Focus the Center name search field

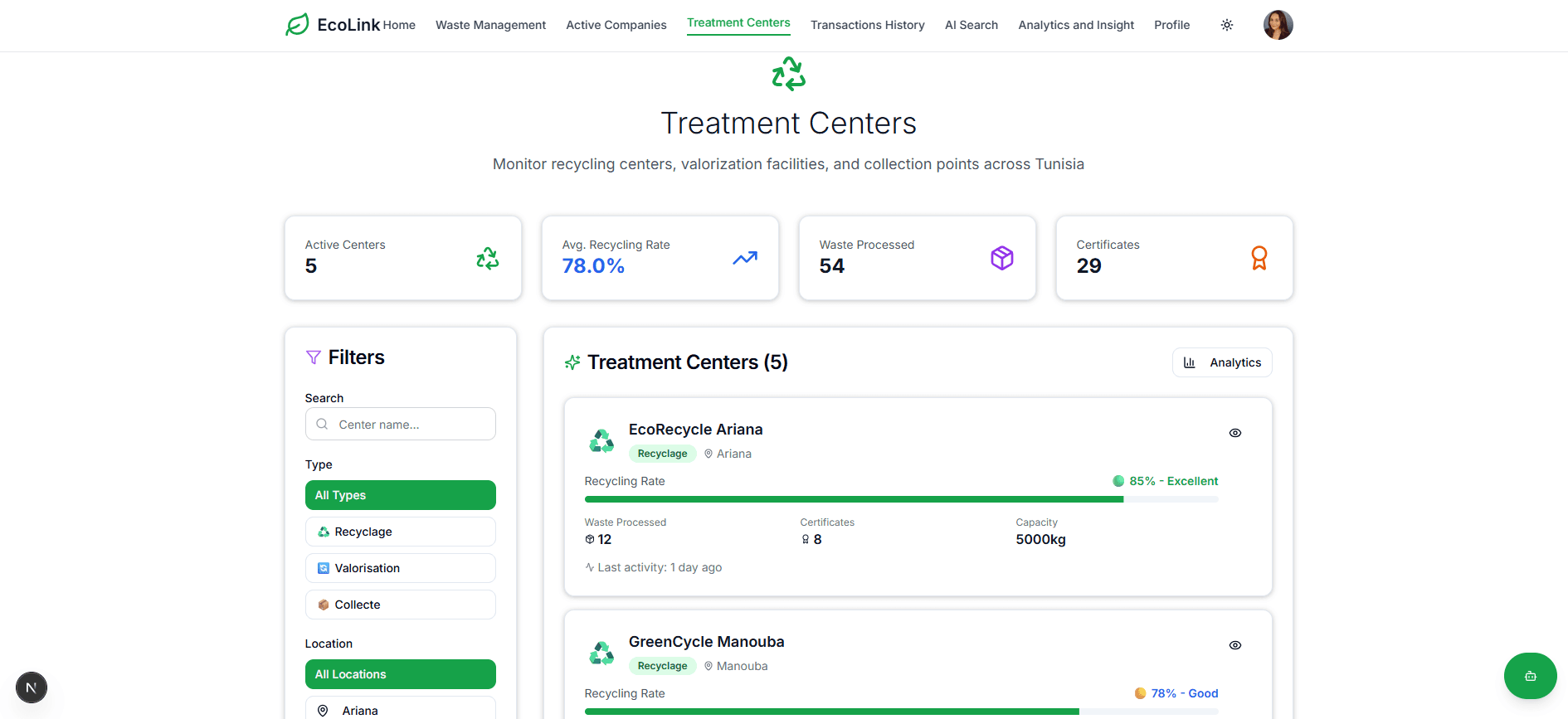[401, 424]
